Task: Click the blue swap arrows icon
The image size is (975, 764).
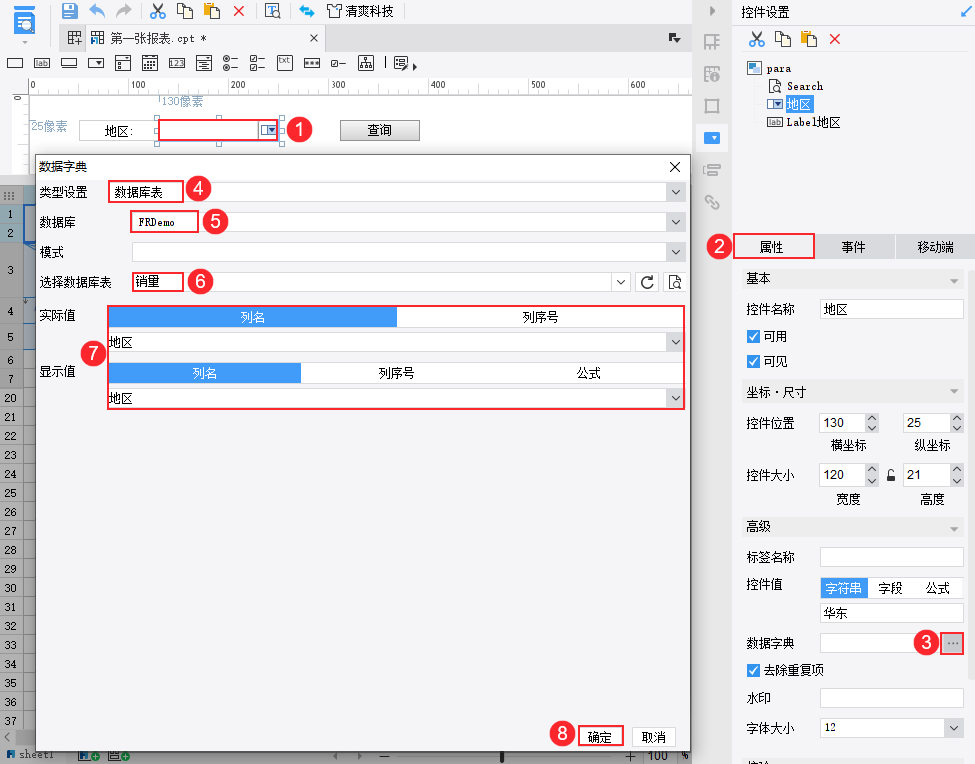Action: coord(306,11)
